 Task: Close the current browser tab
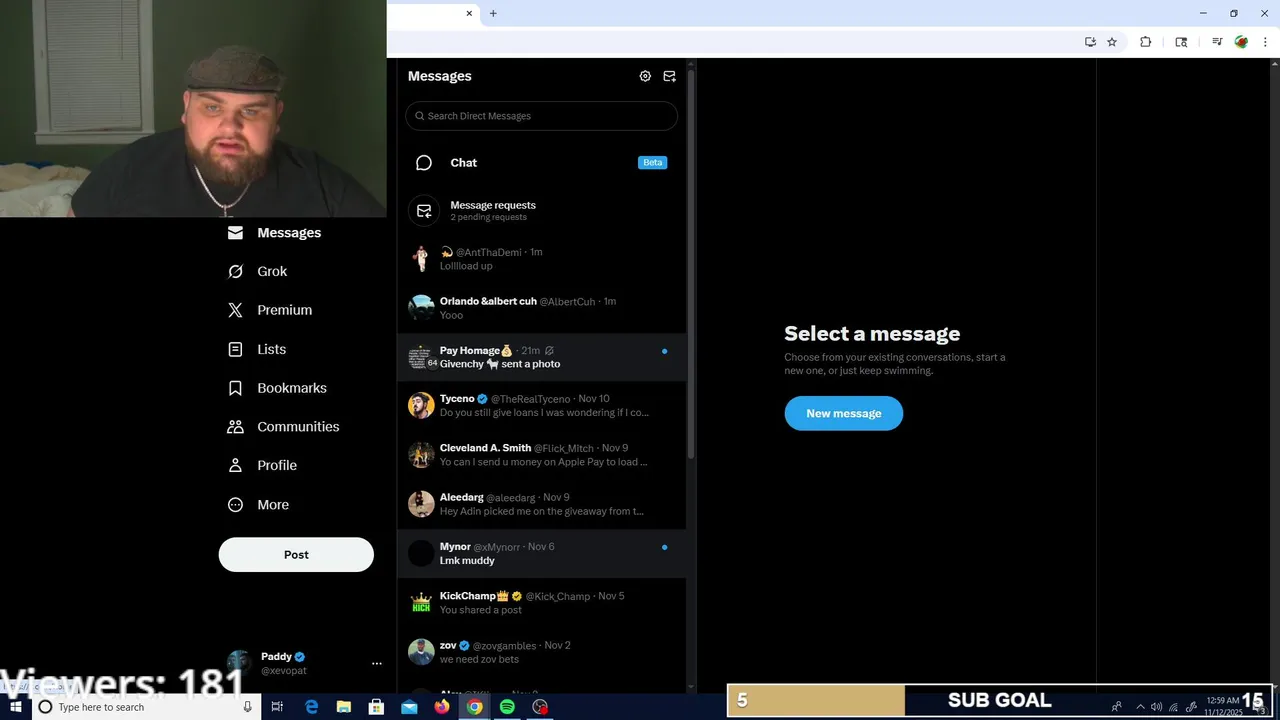(x=470, y=13)
